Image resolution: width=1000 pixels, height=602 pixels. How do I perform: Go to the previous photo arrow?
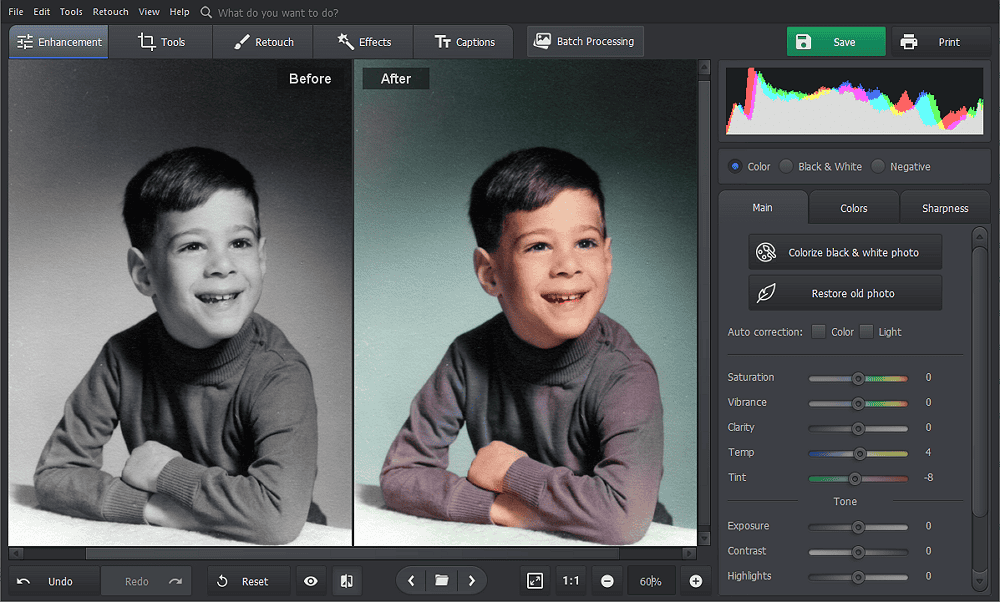[x=411, y=581]
